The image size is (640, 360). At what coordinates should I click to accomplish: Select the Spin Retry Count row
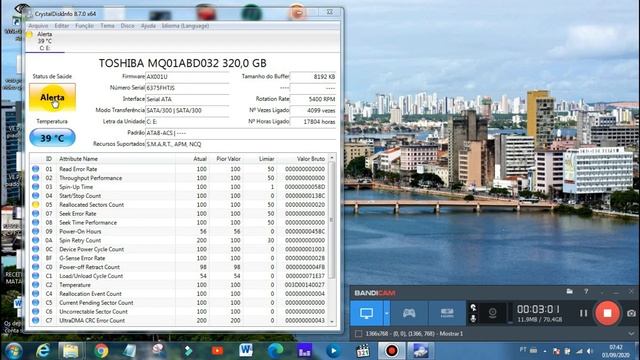(179, 240)
